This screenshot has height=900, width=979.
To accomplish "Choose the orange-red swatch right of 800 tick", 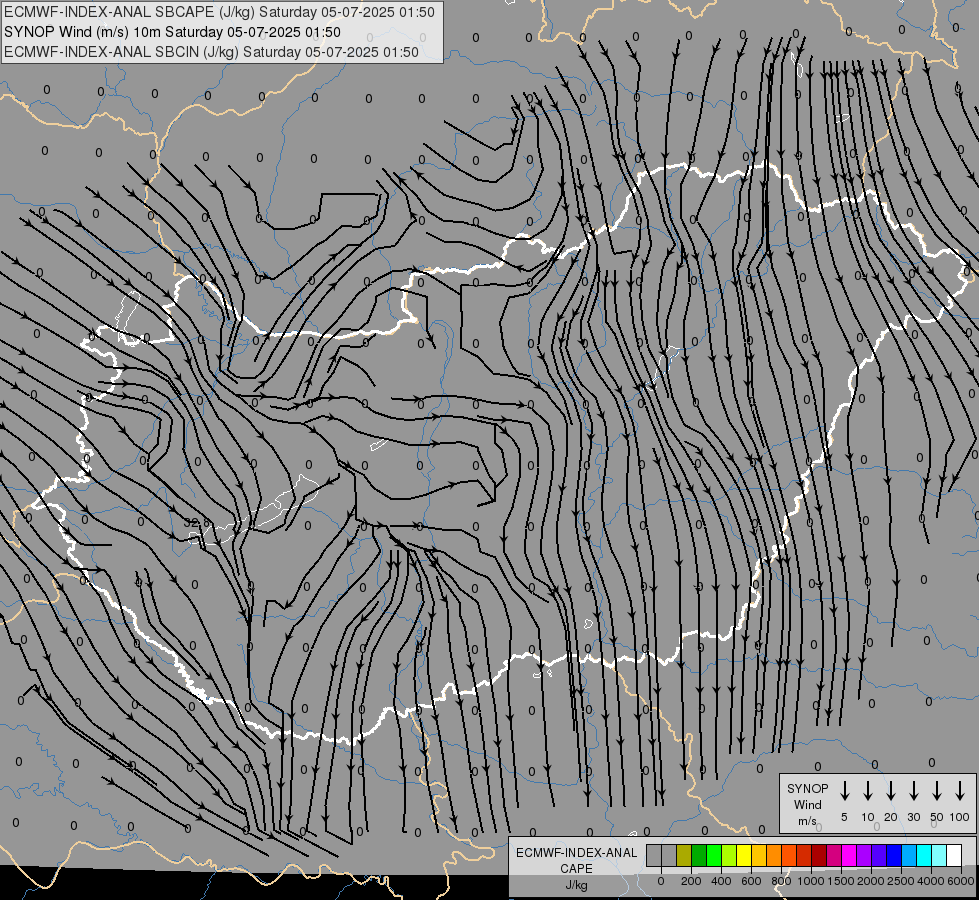I will 789,855.
